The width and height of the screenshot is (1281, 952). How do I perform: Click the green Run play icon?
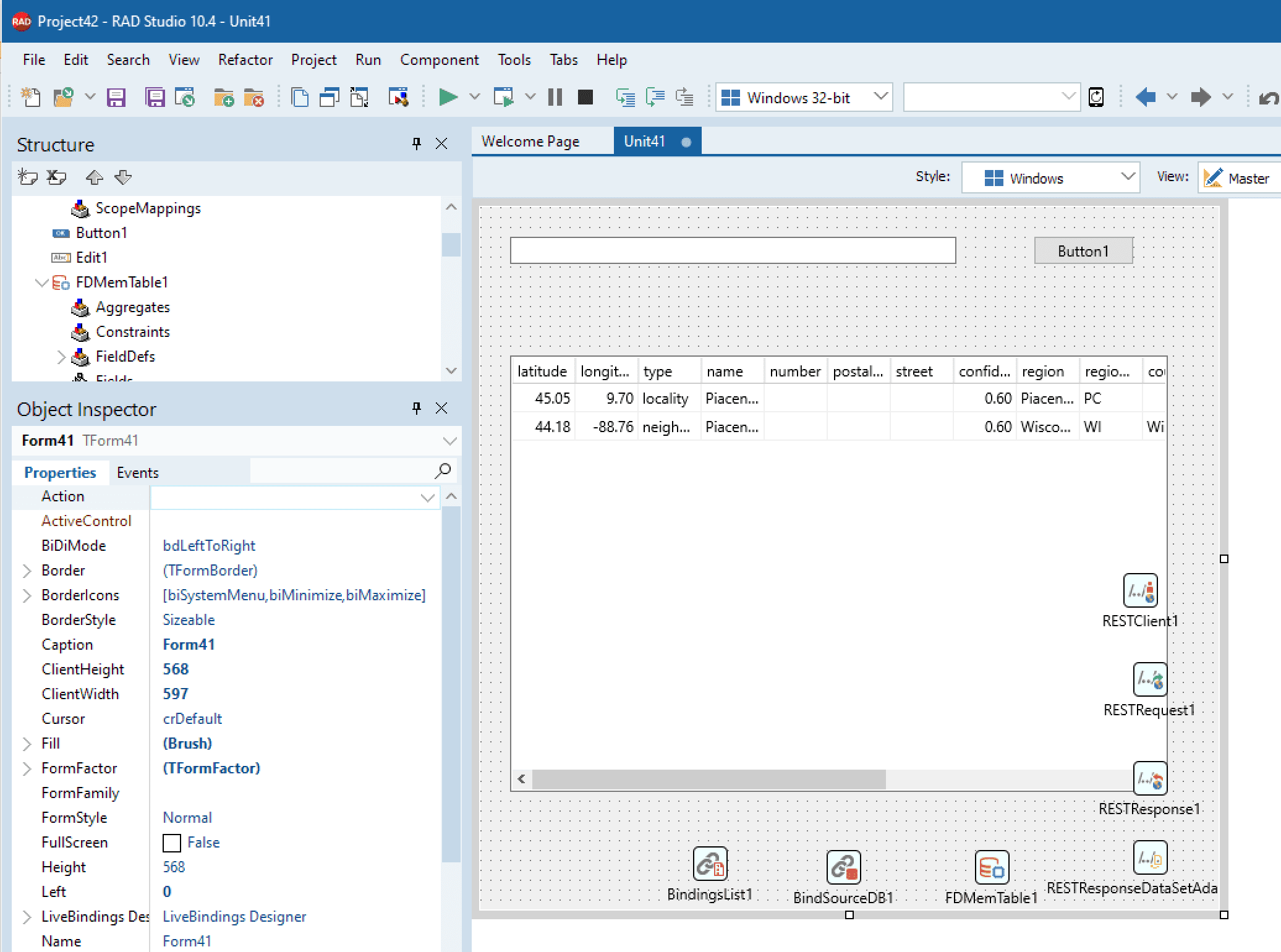(x=448, y=97)
